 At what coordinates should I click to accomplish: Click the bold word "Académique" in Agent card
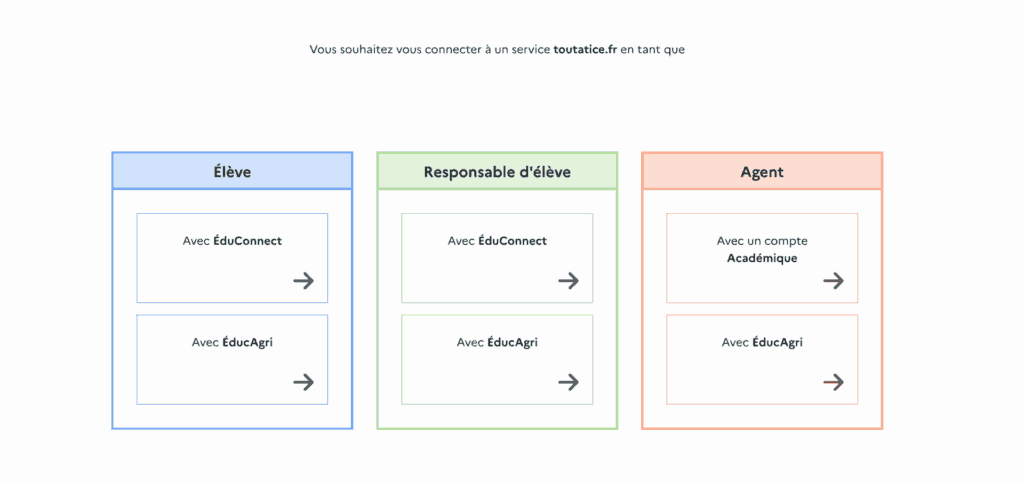click(x=762, y=258)
